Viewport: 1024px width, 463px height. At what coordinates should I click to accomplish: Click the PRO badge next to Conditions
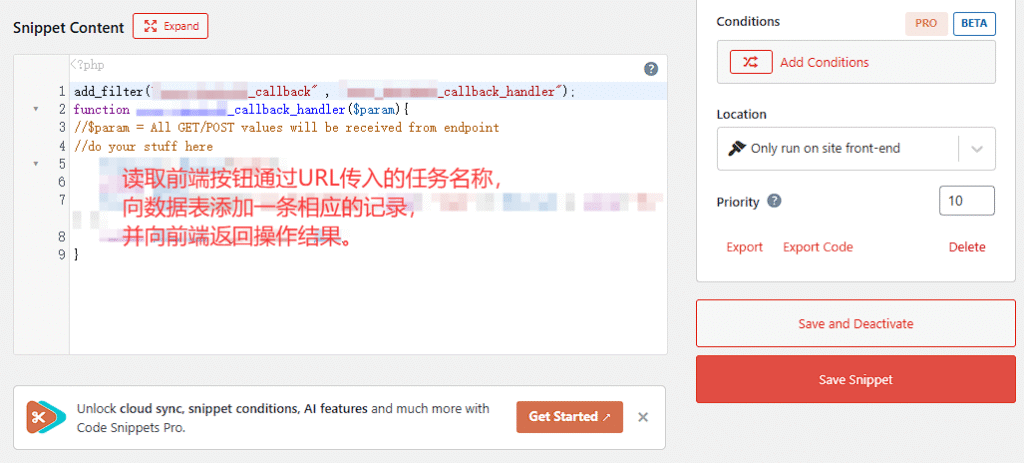click(x=925, y=24)
